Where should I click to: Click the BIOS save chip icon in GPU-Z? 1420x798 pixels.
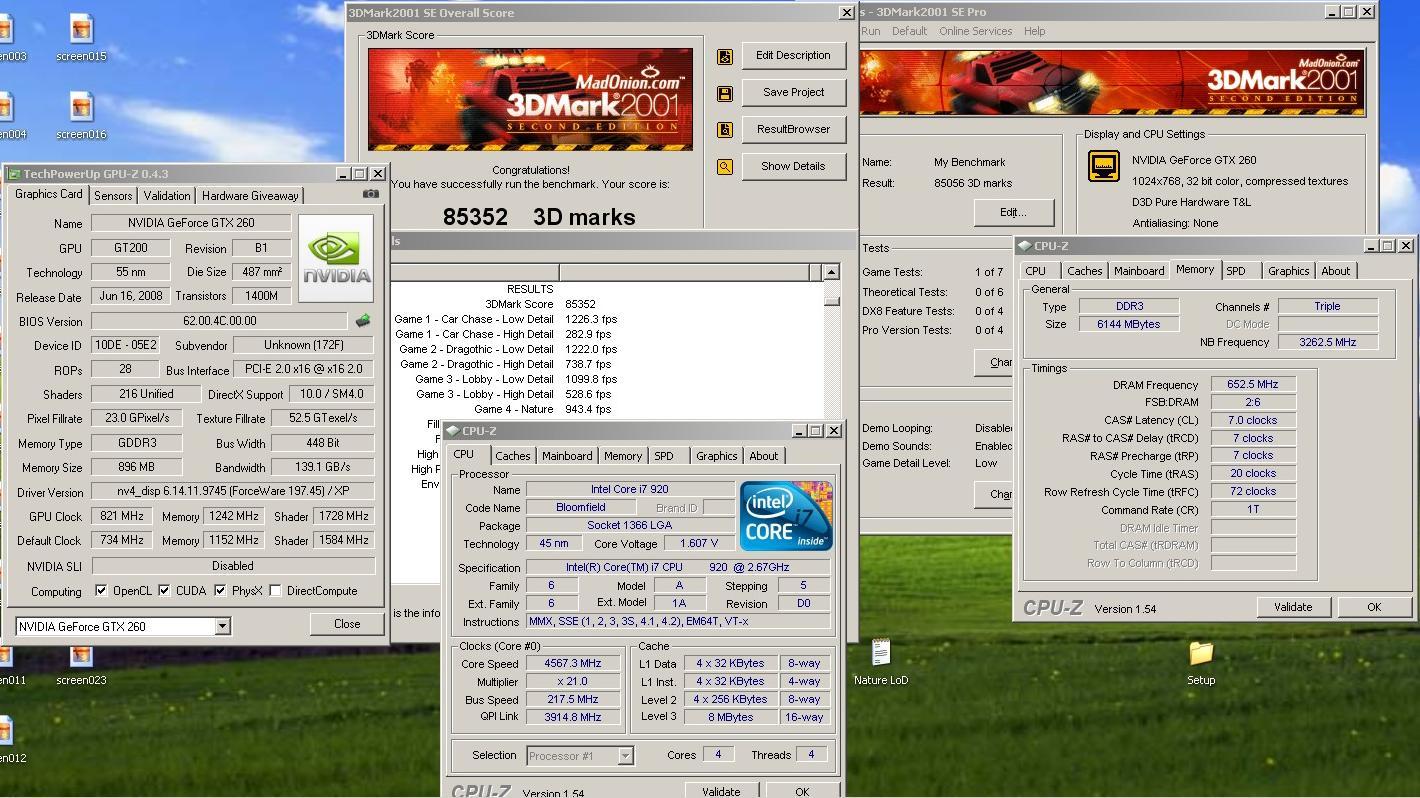pos(363,321)
